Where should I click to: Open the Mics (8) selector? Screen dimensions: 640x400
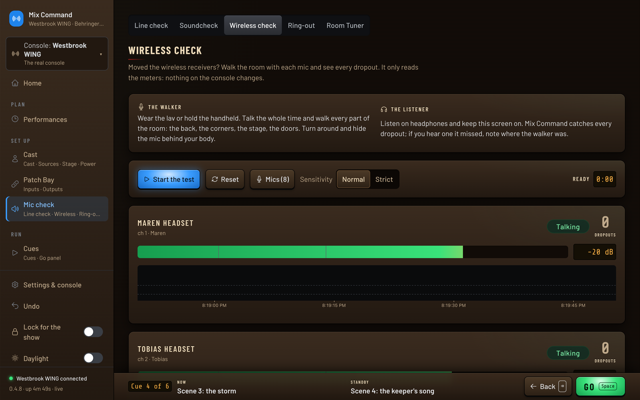[x=272, y=179]
